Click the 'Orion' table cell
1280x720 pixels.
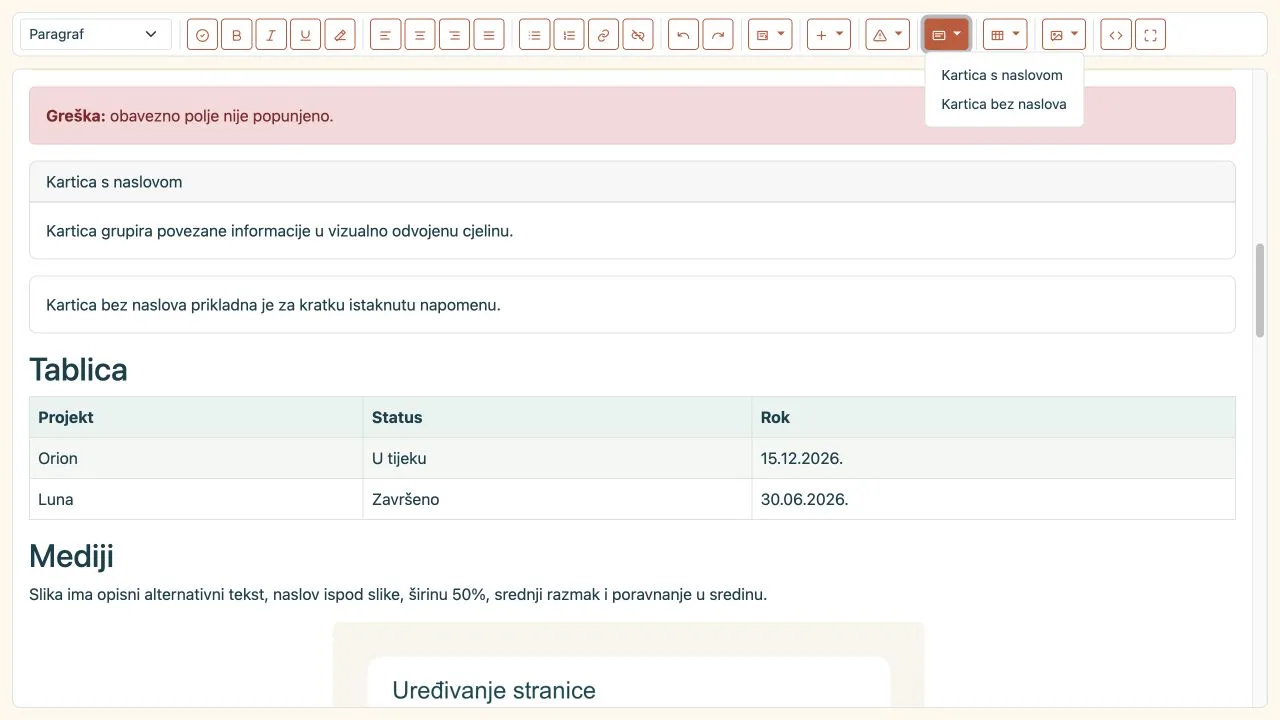pos(196,458)
